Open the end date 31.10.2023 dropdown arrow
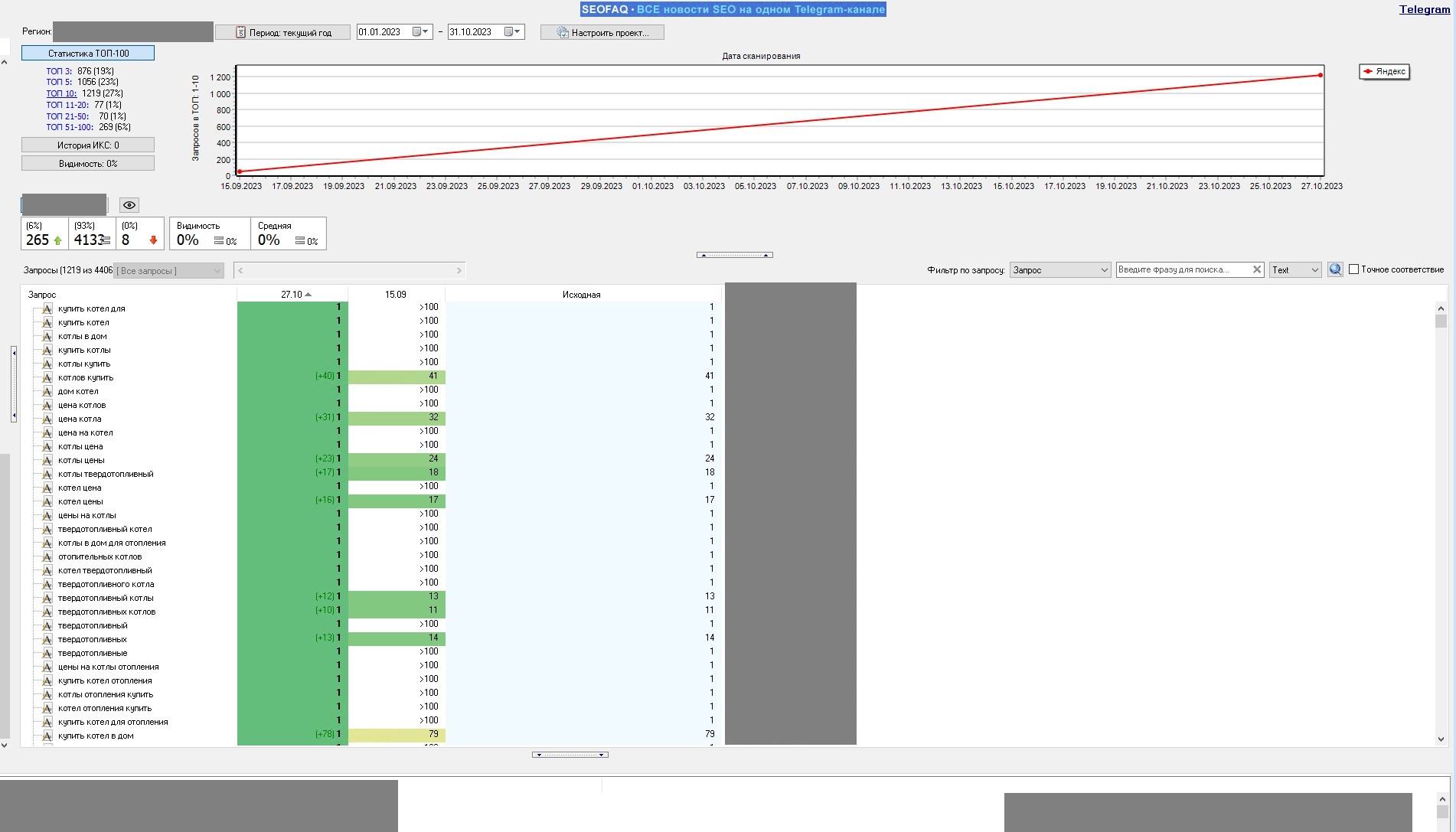This screenshot has width=1456, height=832. pos(518,32)
